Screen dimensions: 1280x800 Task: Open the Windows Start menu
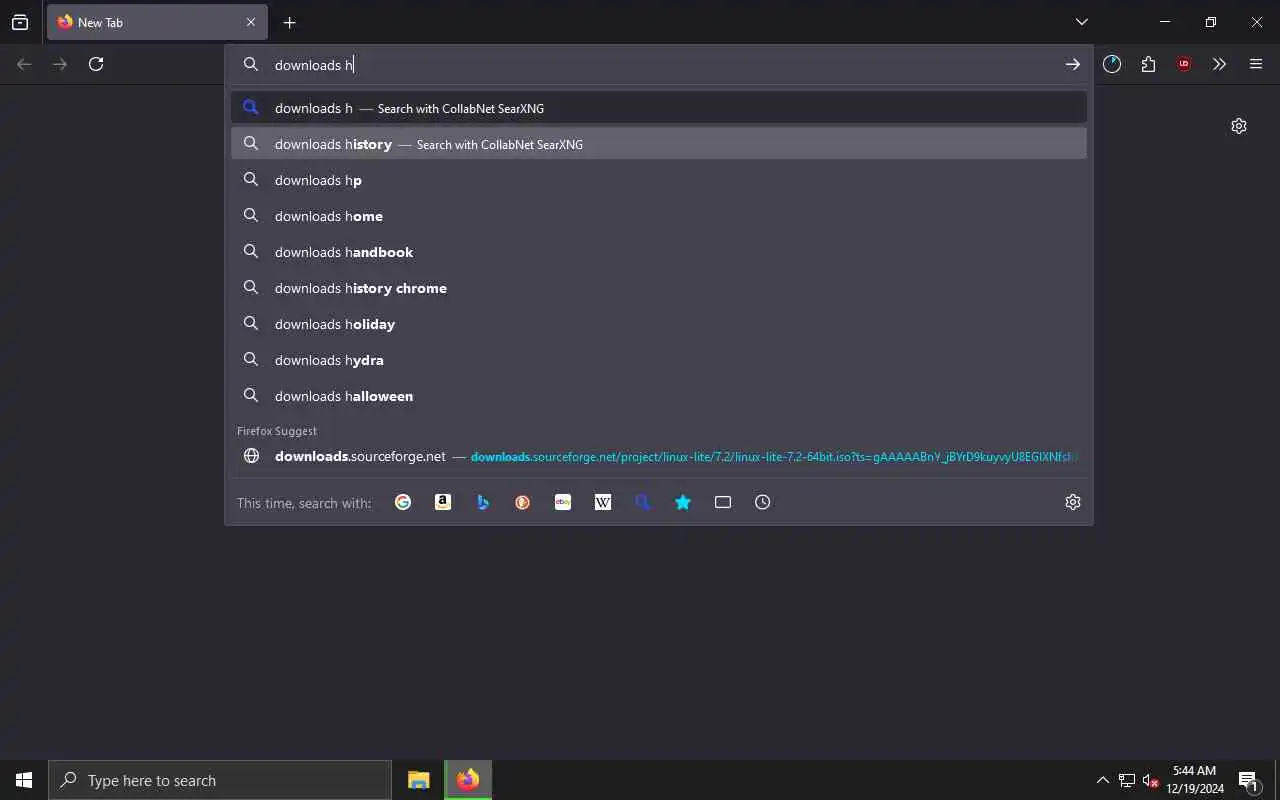point(24,780)
